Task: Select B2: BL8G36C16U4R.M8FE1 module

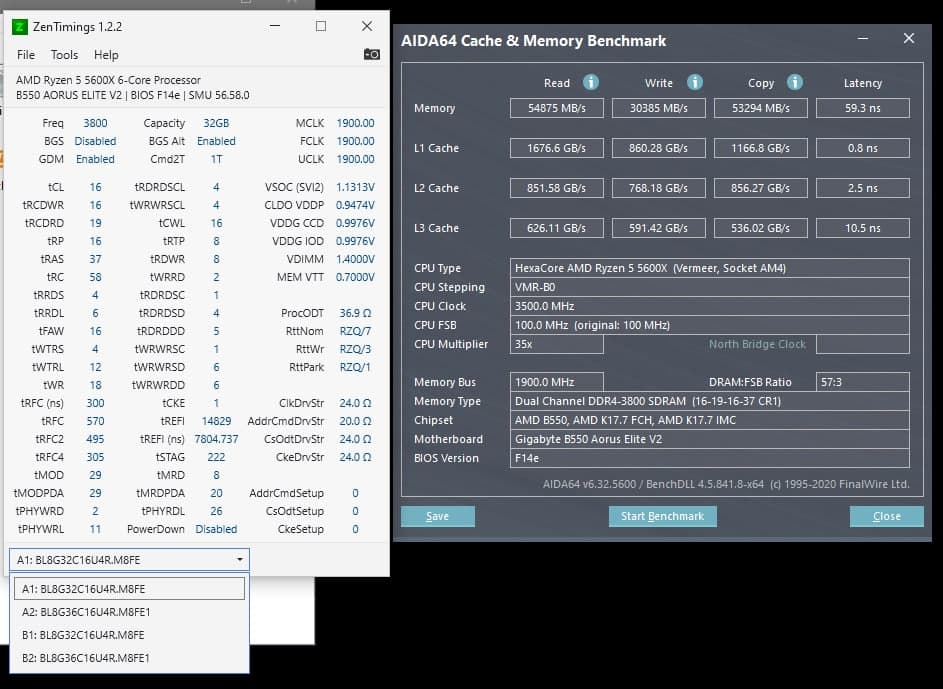Action: [129, 658]
